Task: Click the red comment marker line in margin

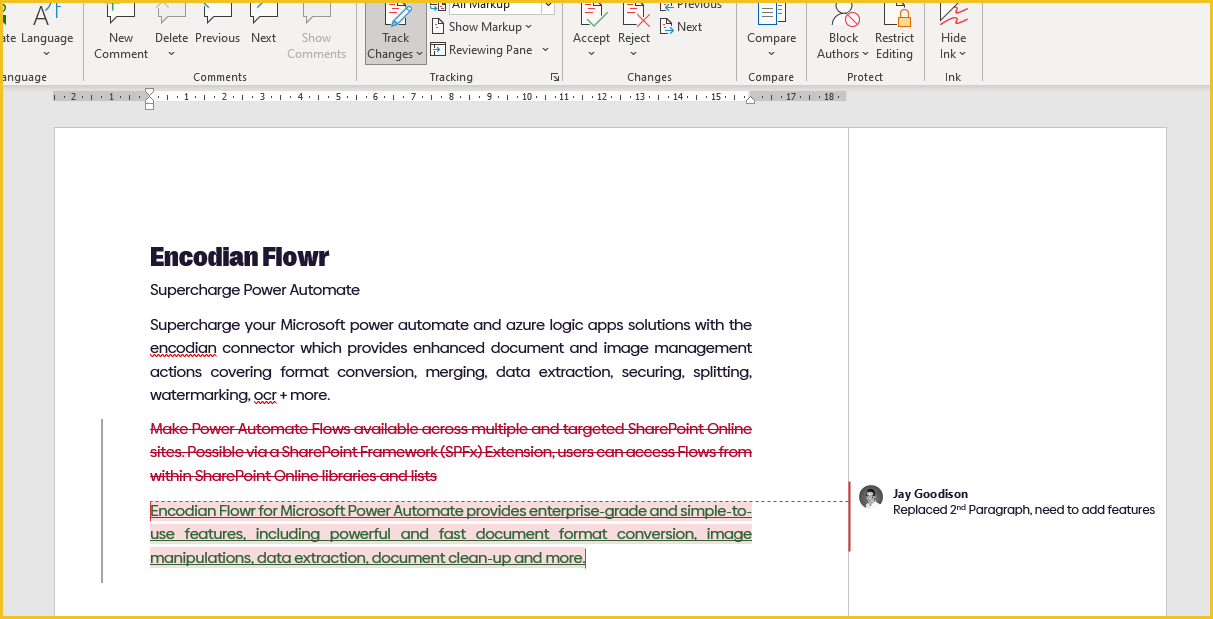Action: pos(850,516)
